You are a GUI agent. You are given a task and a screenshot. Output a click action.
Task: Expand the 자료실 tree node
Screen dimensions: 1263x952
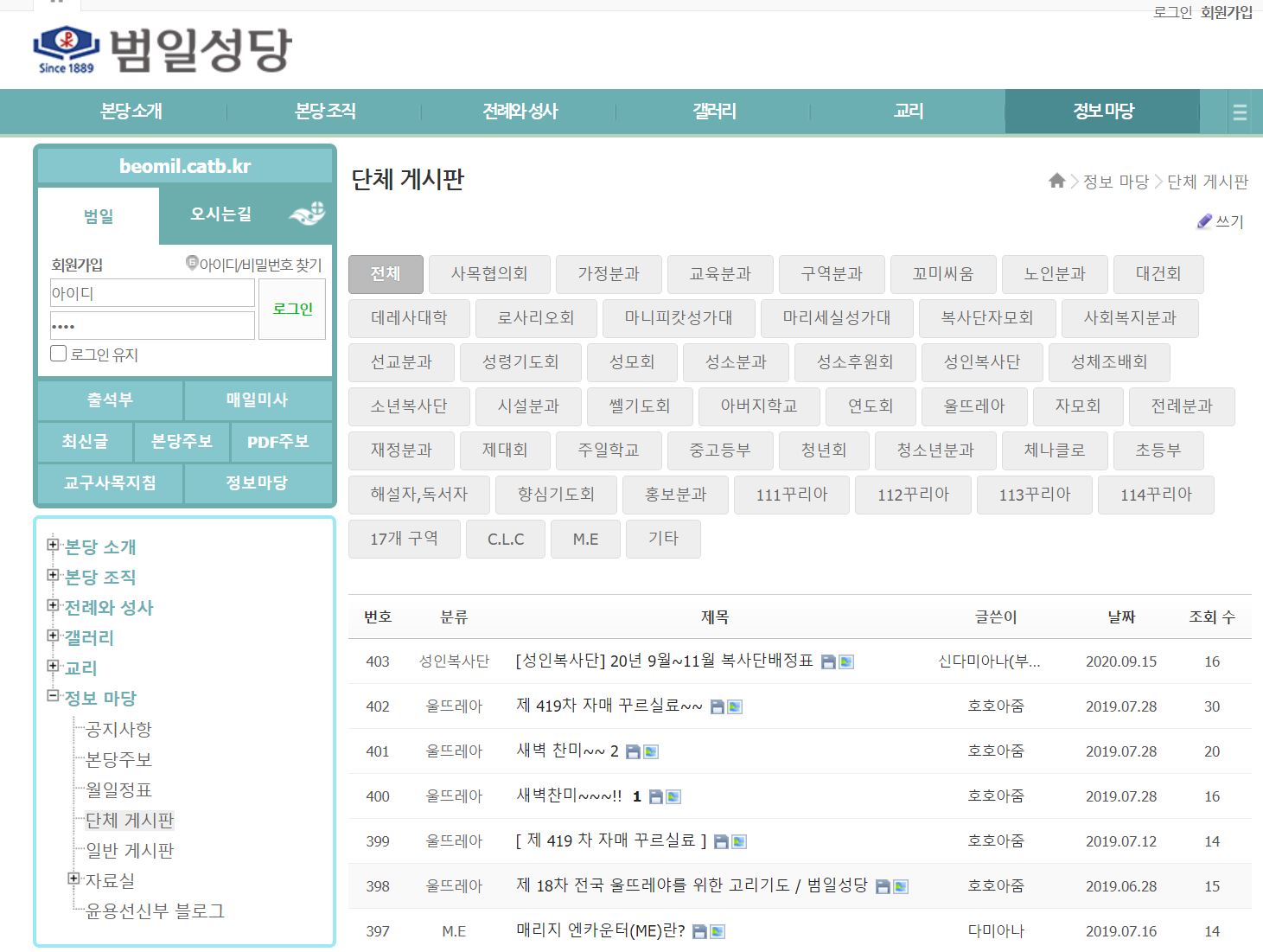coord(73,879)
